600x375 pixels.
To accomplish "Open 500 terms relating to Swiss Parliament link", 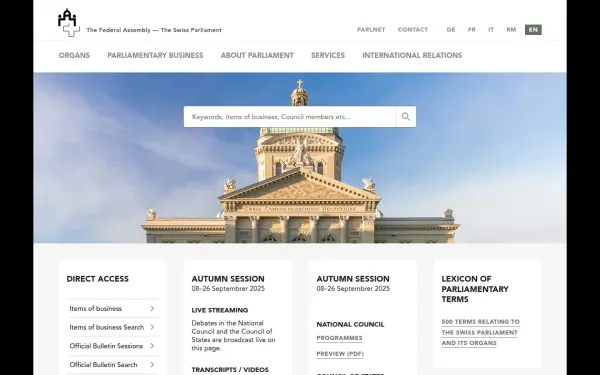I will click(481, 333).
